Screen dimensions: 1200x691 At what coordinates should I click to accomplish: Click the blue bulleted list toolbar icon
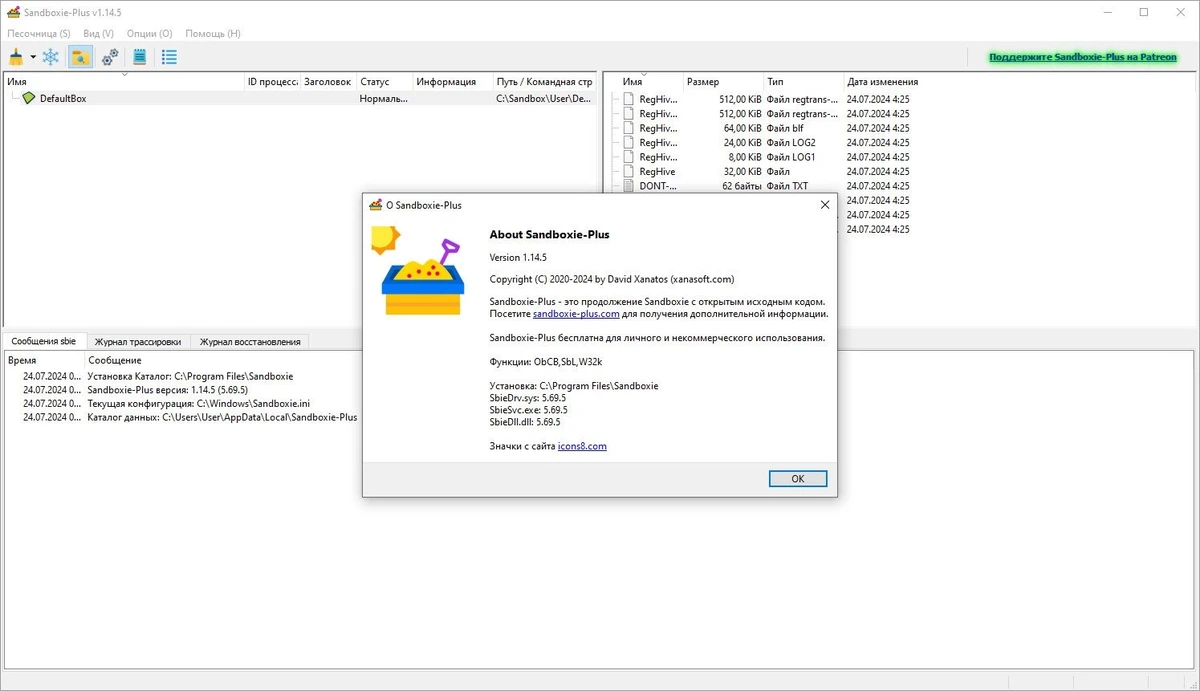[x=169, y=57]
